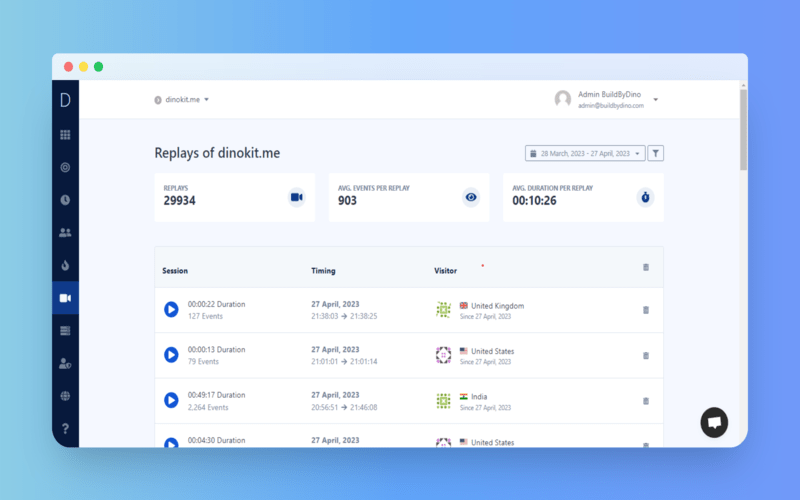800x500 pixels.
Task: Play the 00:49:17 duration replay
Action: [x=171, y=401]
